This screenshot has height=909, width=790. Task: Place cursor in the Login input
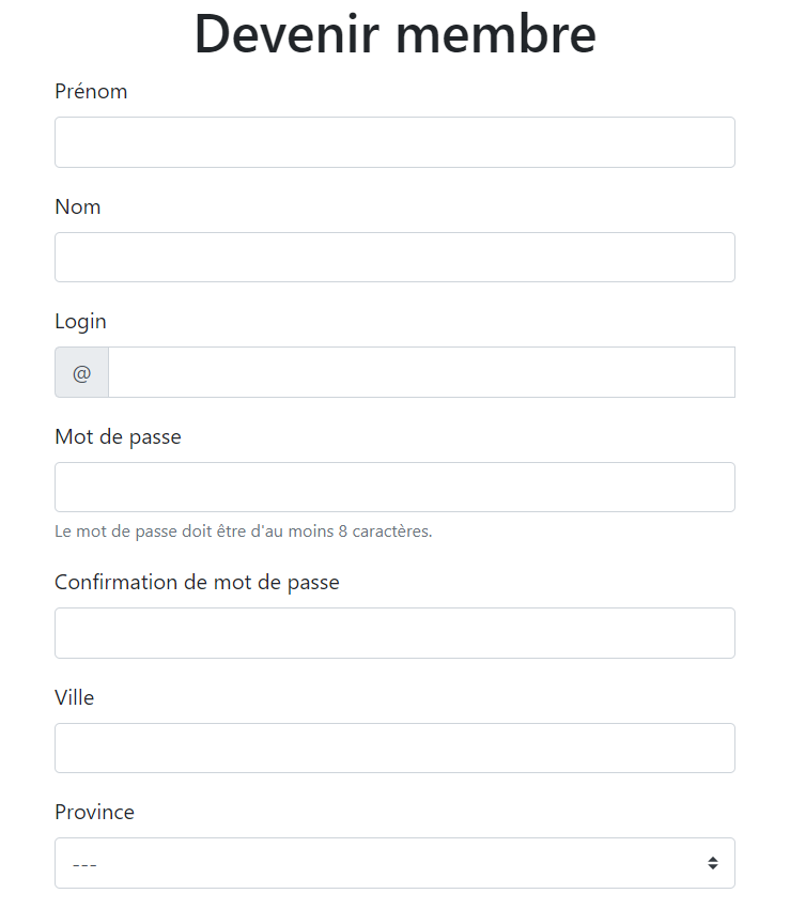click(420, 373)
